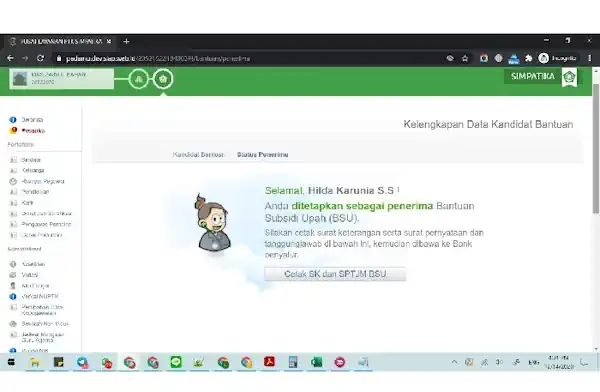Bookmark this page with star icon

[x=465, y=58]
